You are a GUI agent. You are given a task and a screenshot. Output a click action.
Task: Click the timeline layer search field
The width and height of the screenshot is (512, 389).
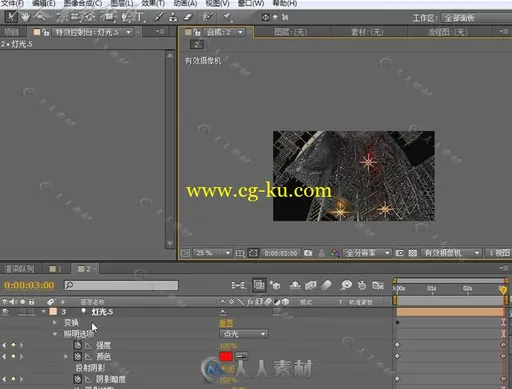coord(121,285)
